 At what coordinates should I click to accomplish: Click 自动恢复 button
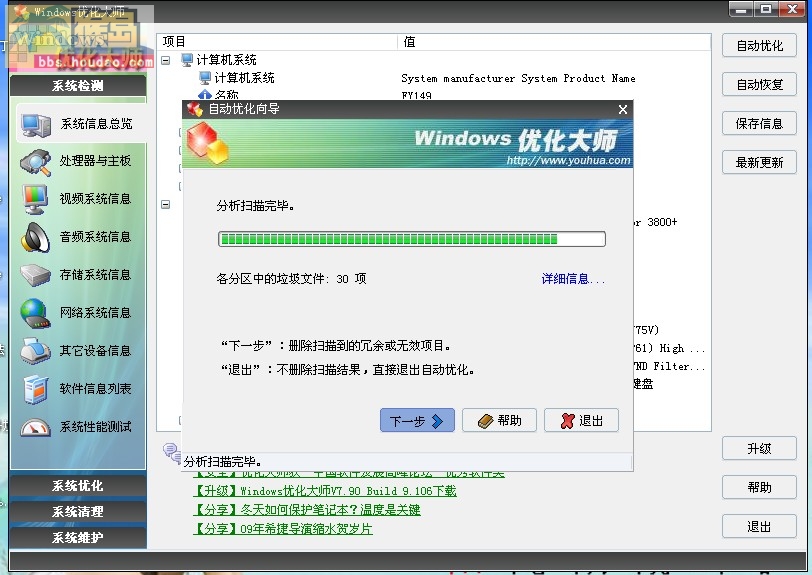tap(759, 84)
